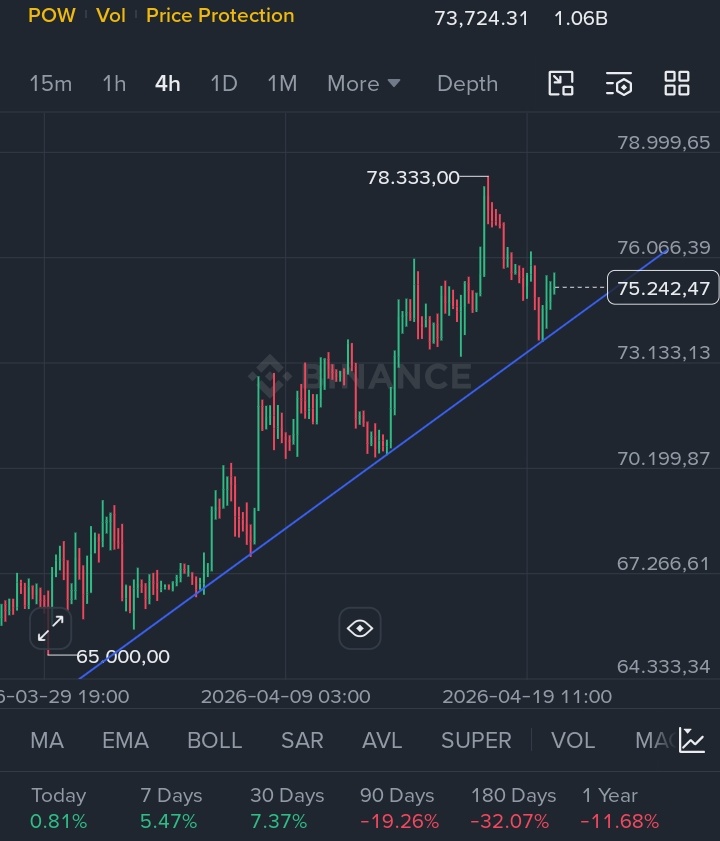The image size is (720, 841).
Task: Open the four-square grid layout icon
Action: [677, 84]
